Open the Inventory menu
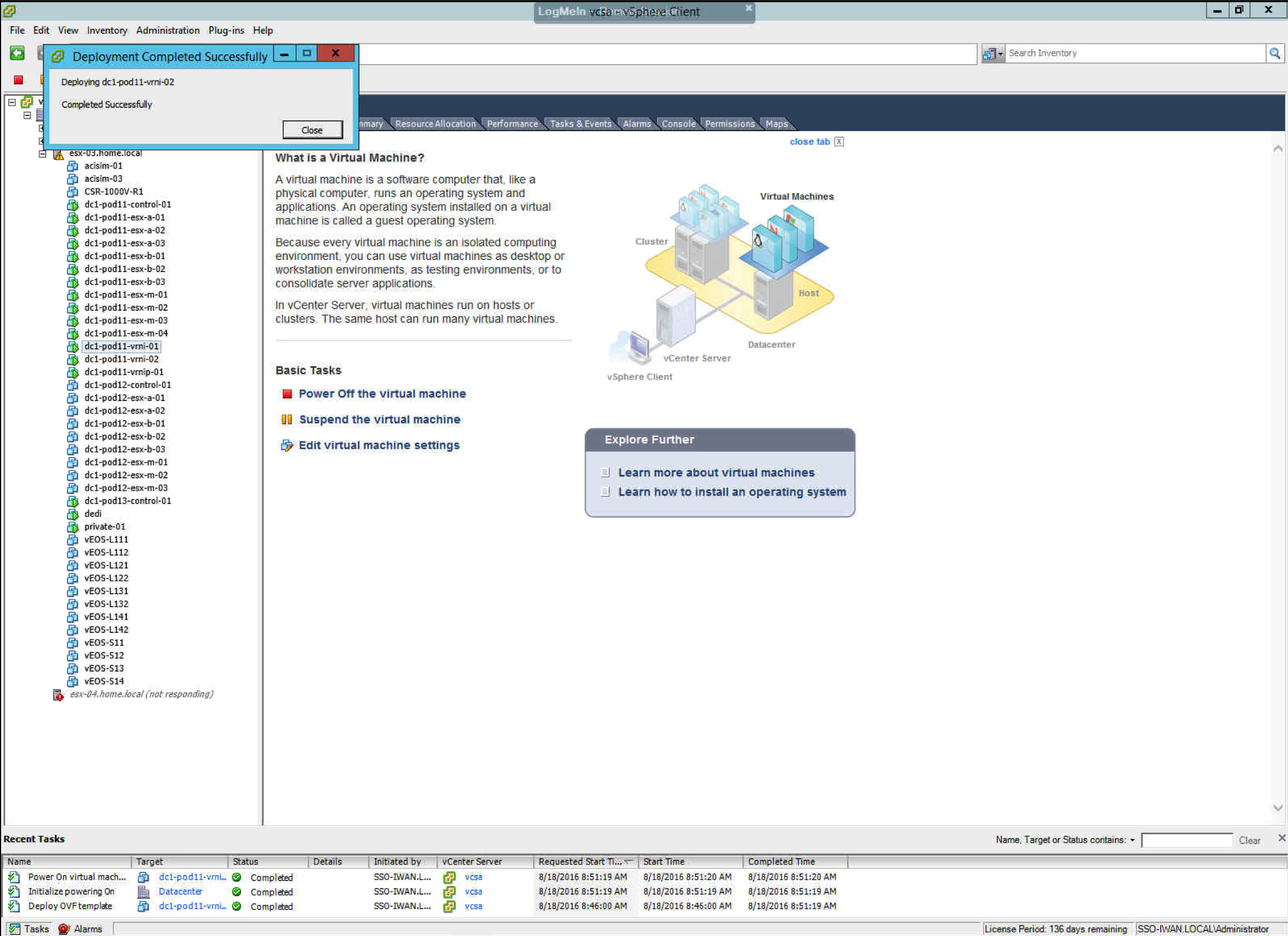The width and height of the screenshot is (1288, 936). pyautogui.click(x=107, y=30)
